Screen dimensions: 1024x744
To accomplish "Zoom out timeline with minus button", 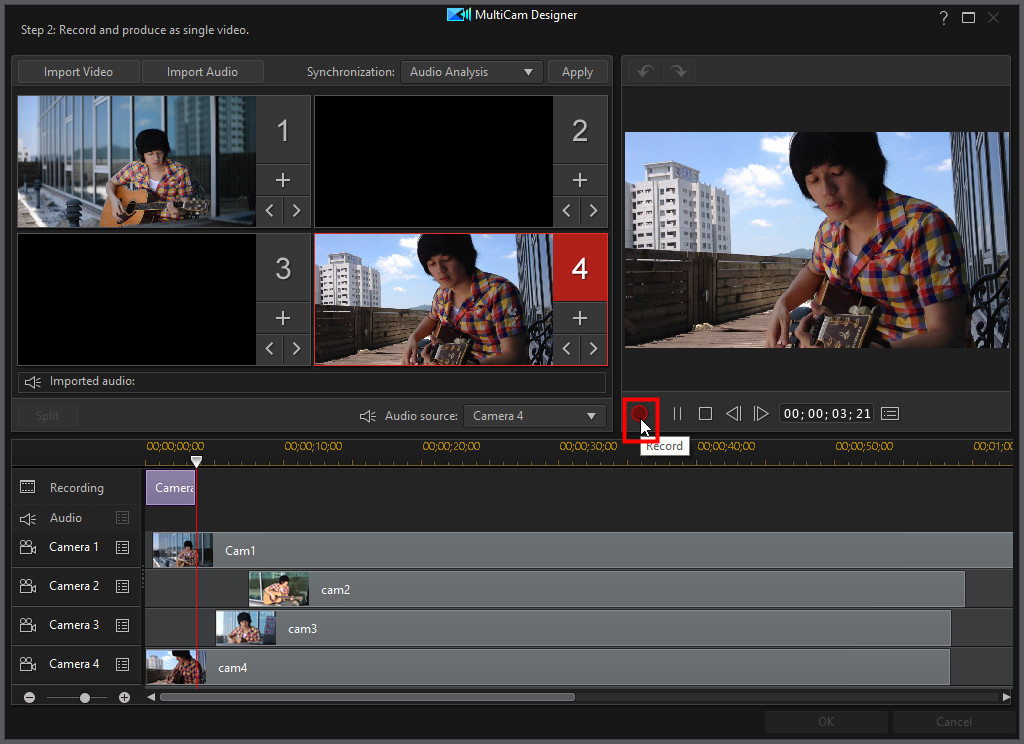I will pyautogui.click(x=29, y=698).
